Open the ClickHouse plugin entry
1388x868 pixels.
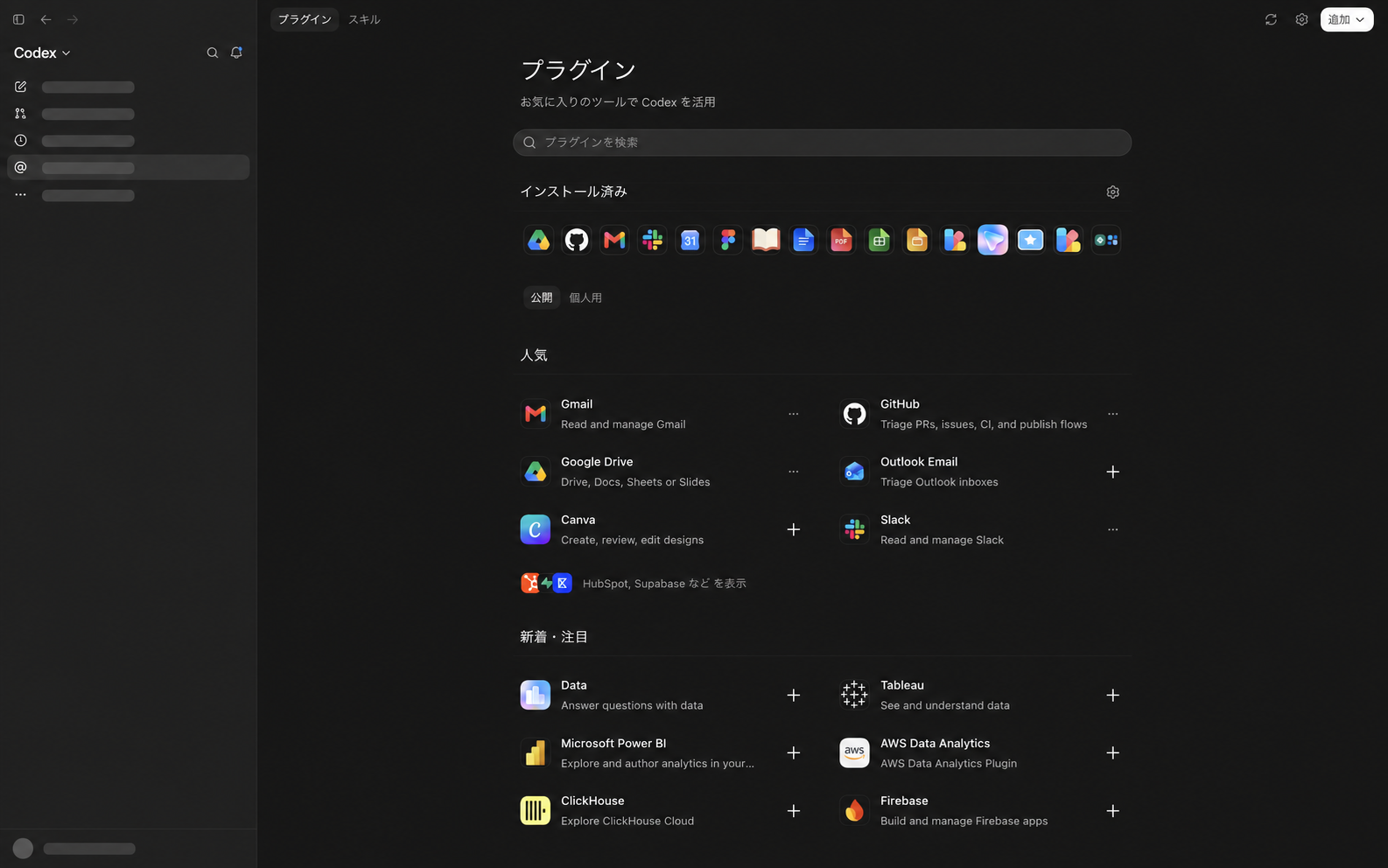[662, 811]
